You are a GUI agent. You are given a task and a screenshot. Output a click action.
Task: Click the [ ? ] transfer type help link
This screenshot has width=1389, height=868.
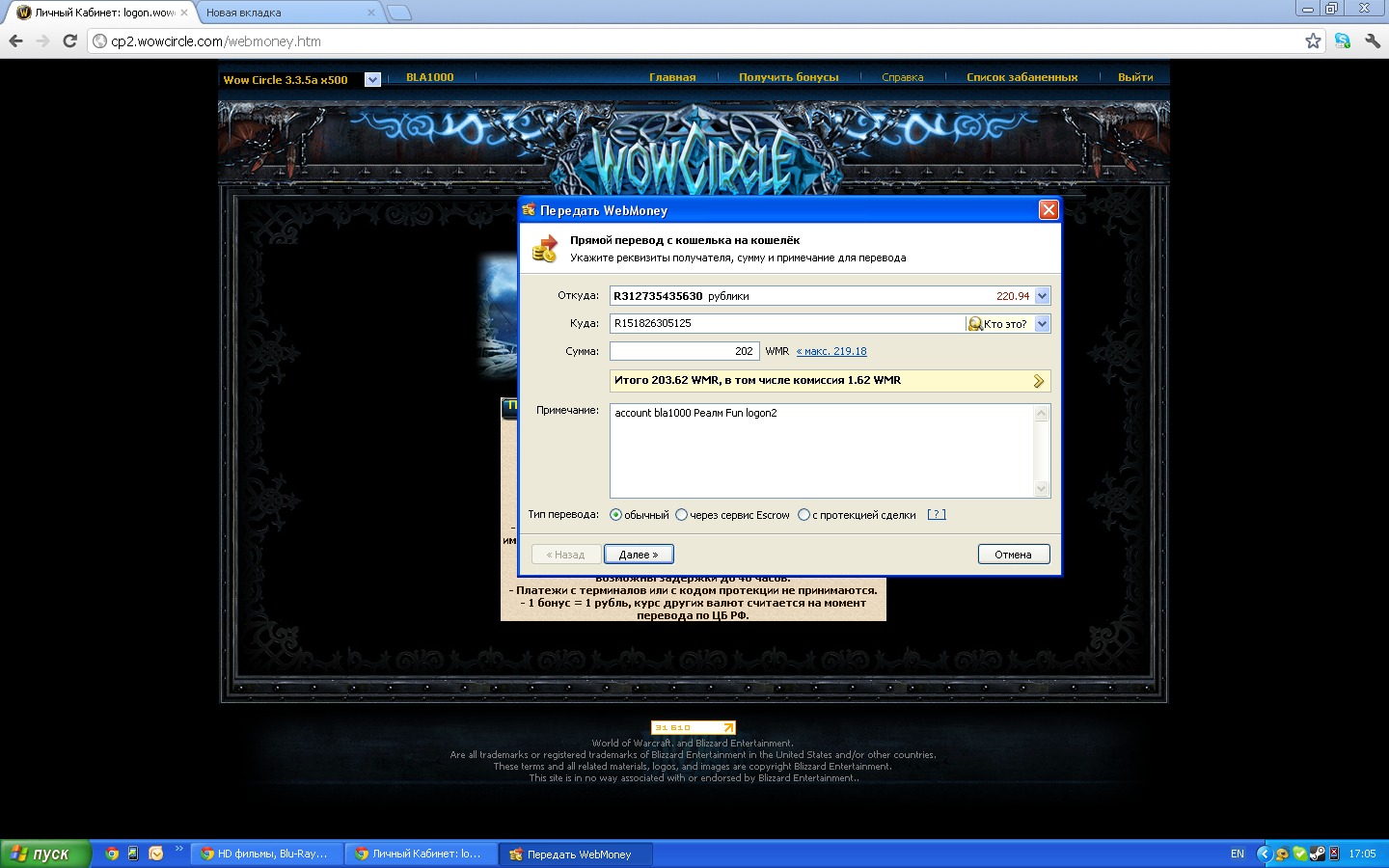pyautogui.click(x=937, y=515)
